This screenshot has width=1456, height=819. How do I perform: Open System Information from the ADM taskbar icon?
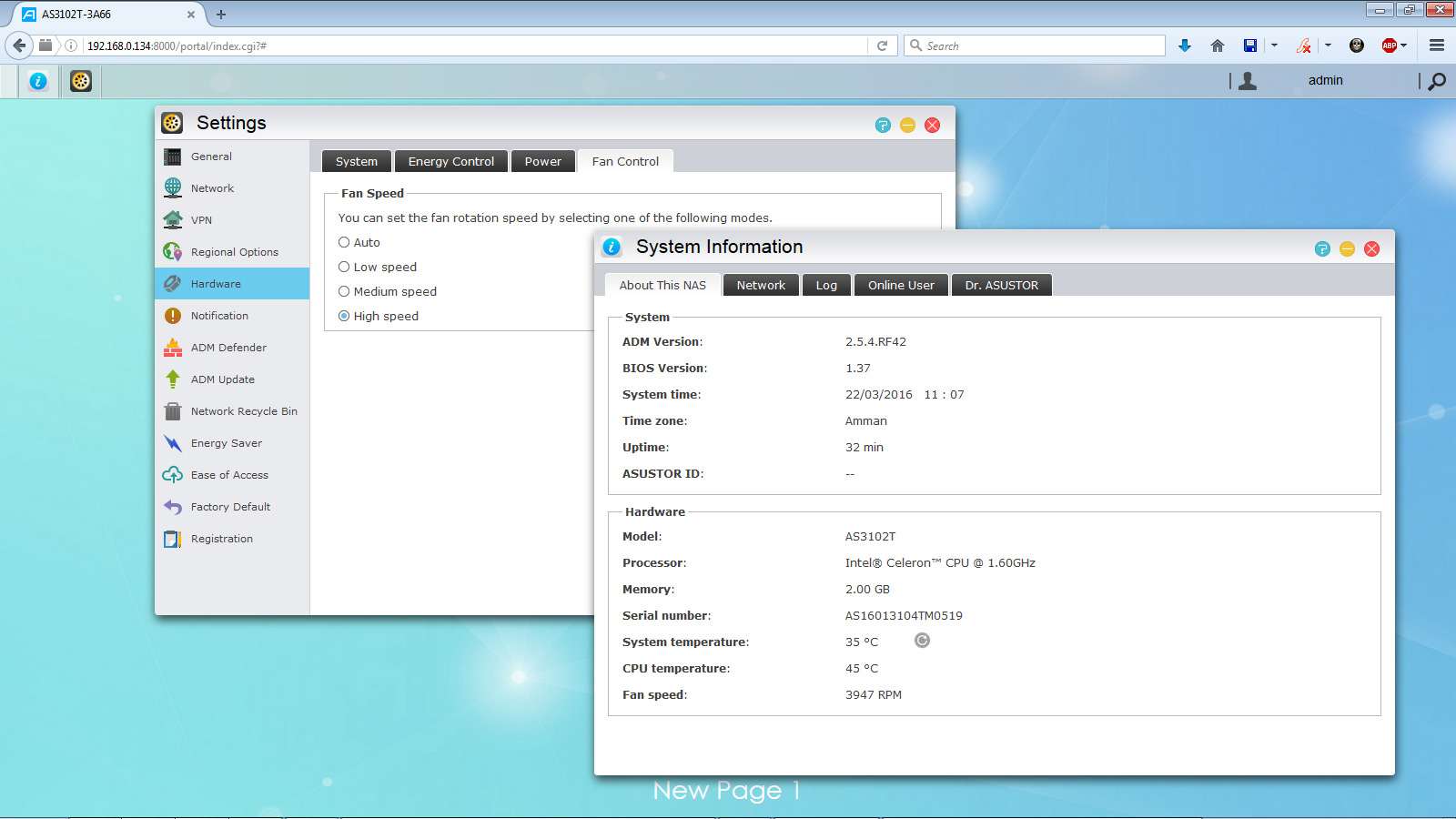coord(38,81)
